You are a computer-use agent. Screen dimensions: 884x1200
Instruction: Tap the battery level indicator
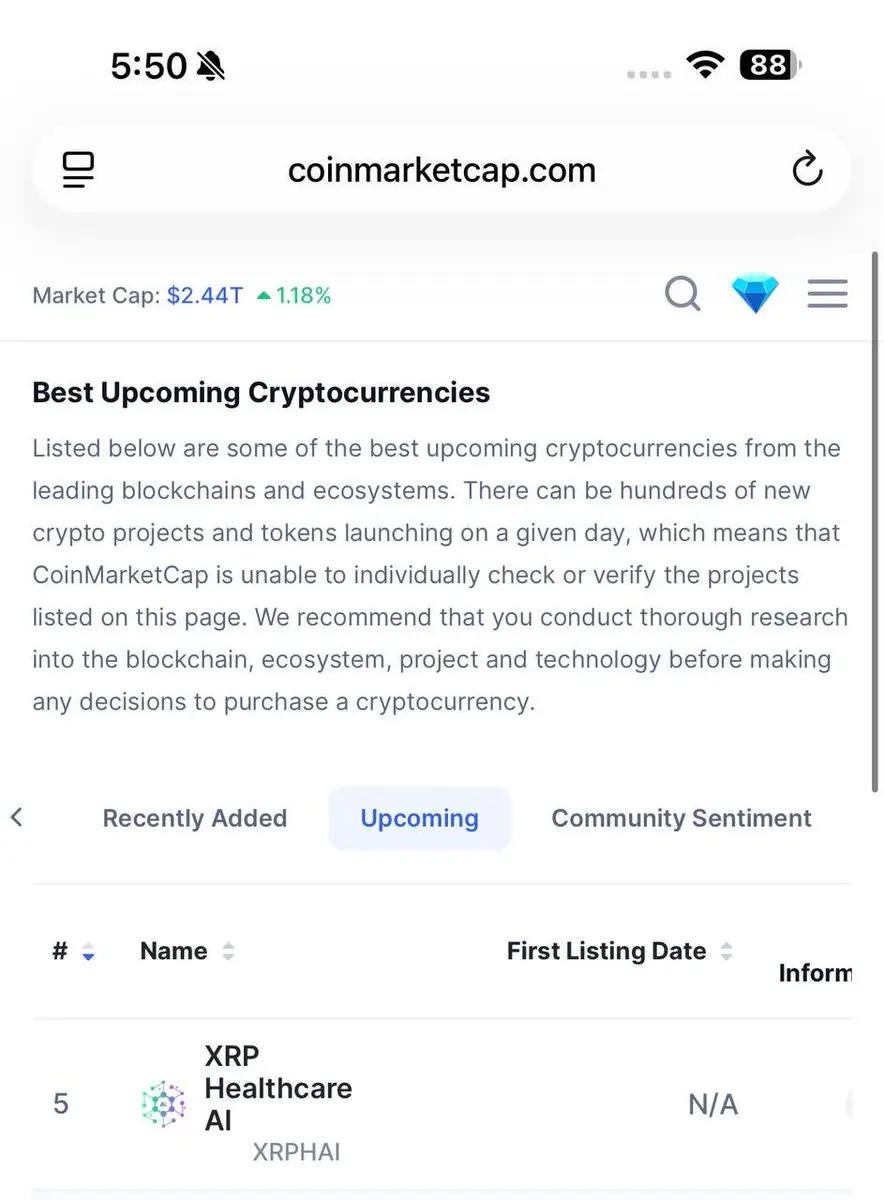770,66
